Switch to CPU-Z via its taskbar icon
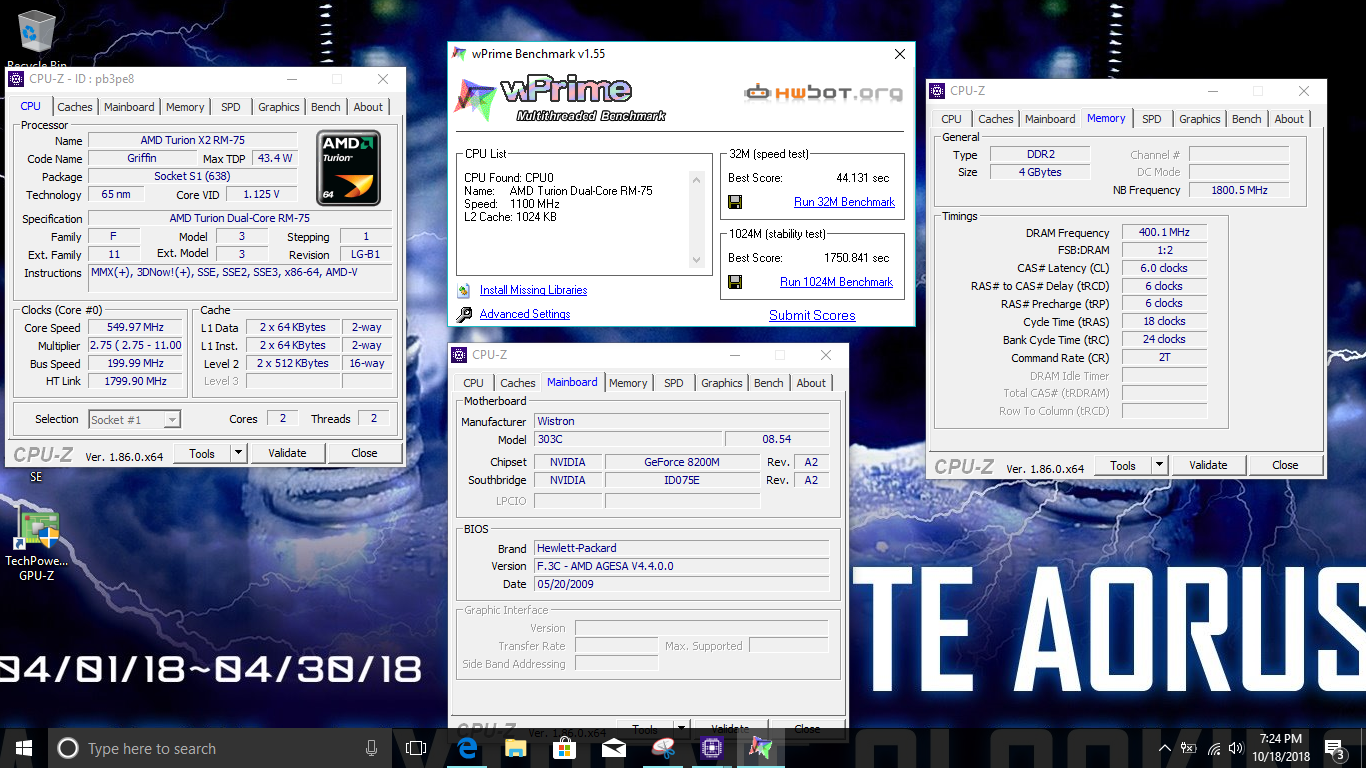The image size is (1366, 768). point(712,748)
